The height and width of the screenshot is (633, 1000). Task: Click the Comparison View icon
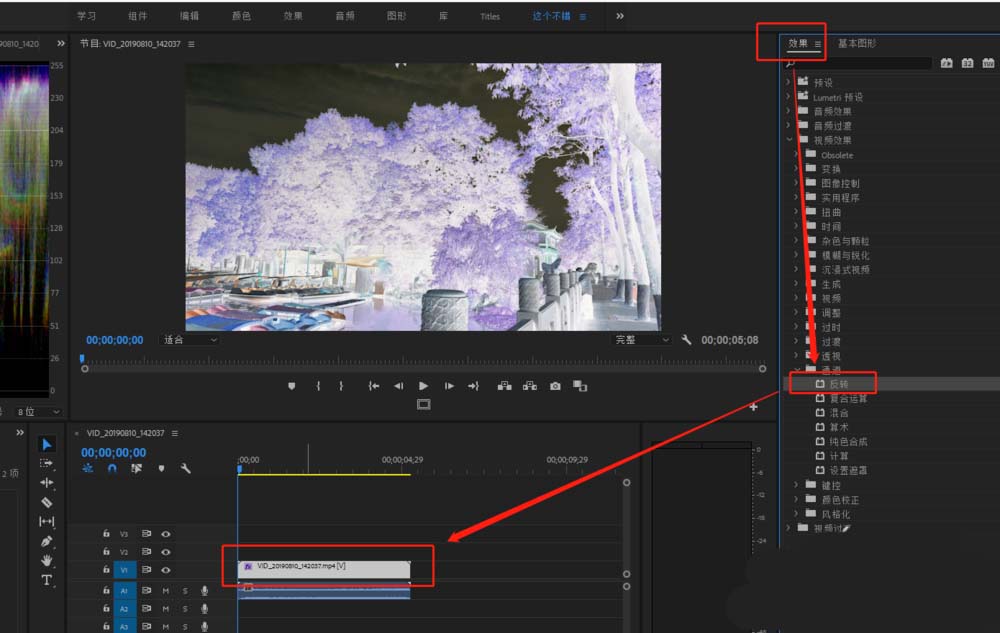pyautogui.click(x=580, y=386)
